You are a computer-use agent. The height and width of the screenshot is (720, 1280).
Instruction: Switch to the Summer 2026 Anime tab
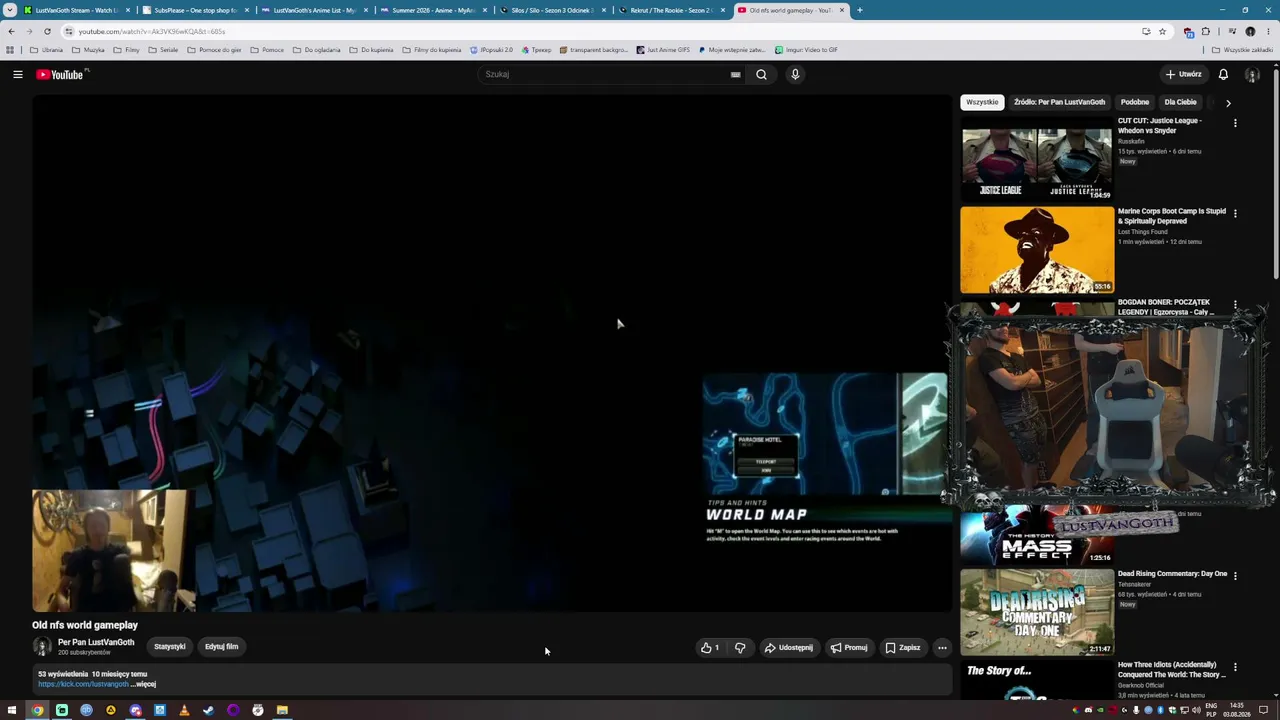click(433, 10)
